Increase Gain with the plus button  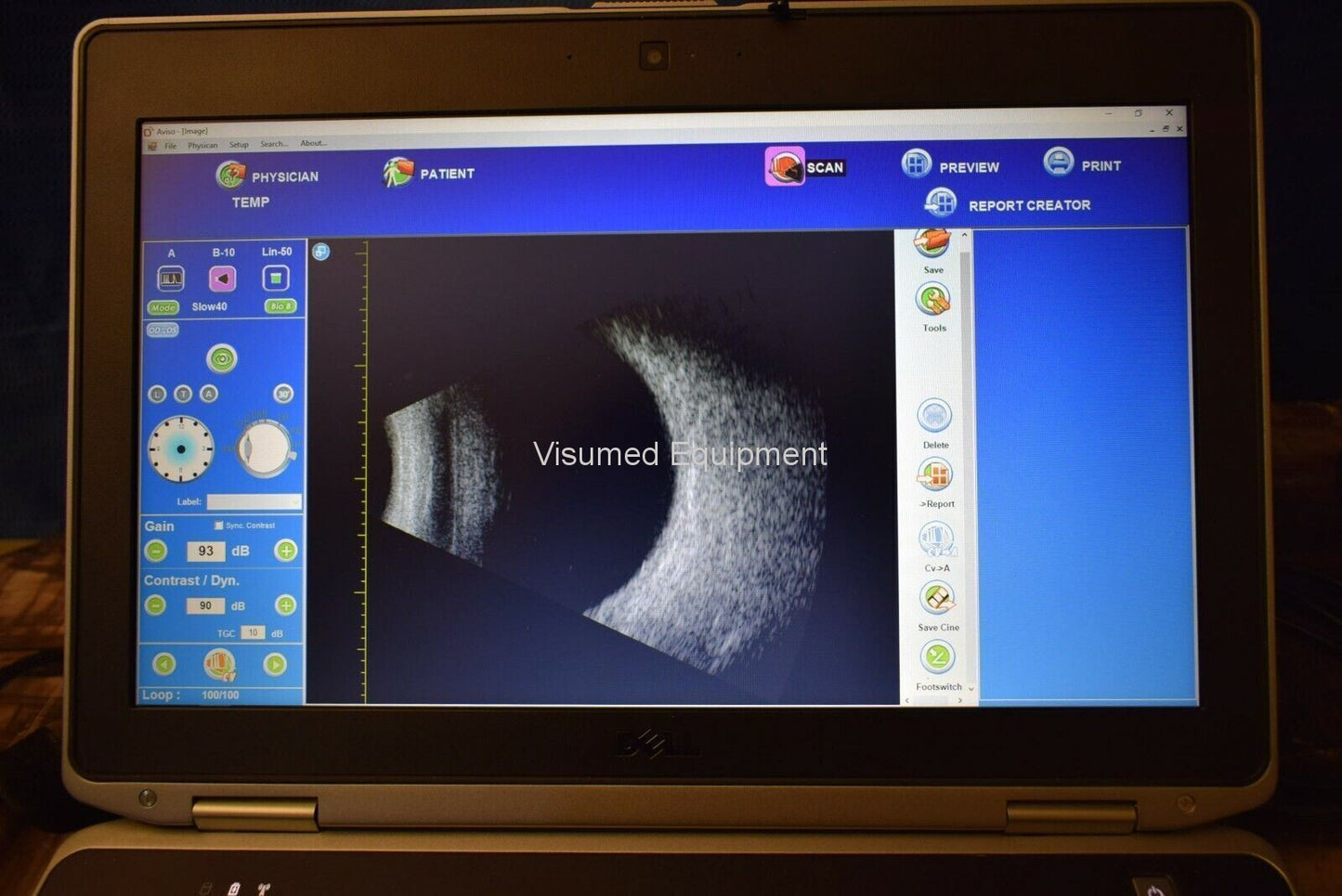point(286,552)
